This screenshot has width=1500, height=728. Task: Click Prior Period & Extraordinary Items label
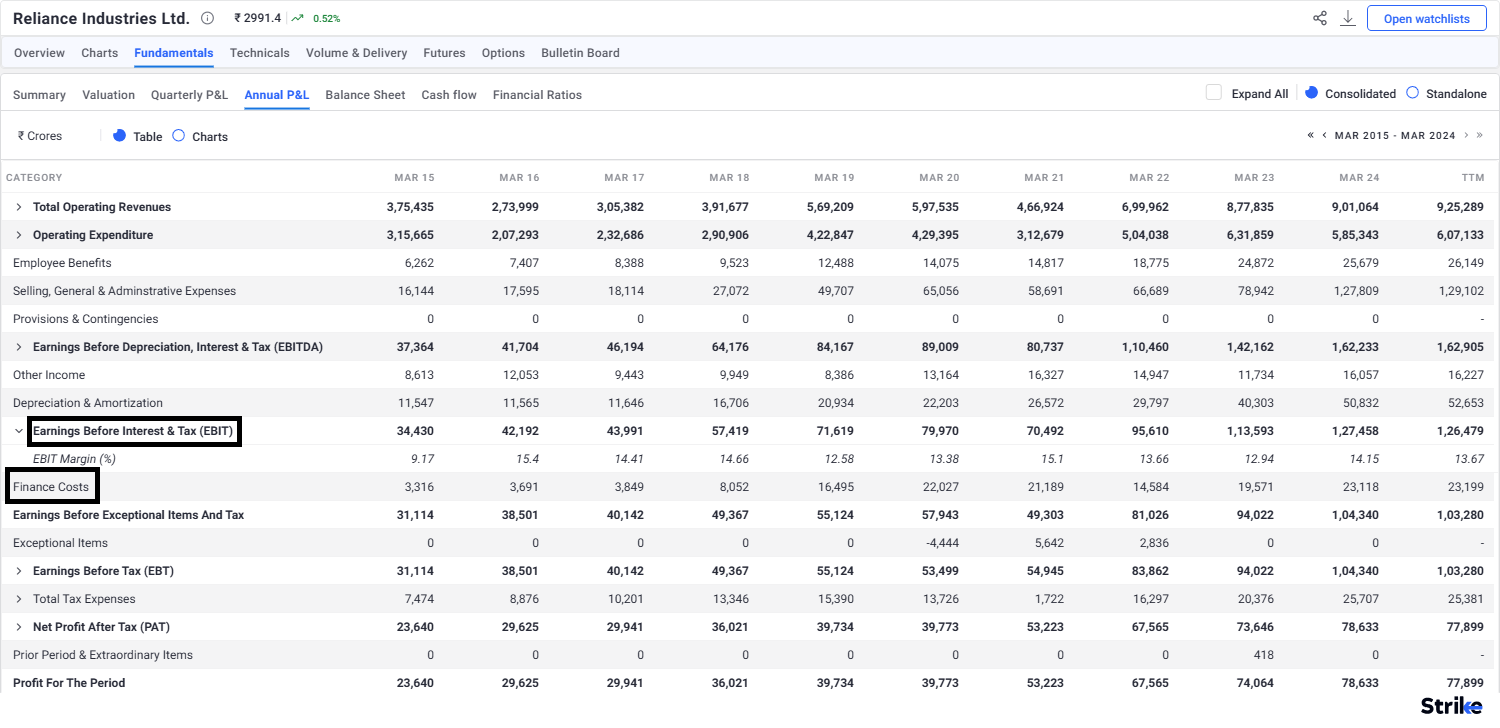[x=103, y=655]
